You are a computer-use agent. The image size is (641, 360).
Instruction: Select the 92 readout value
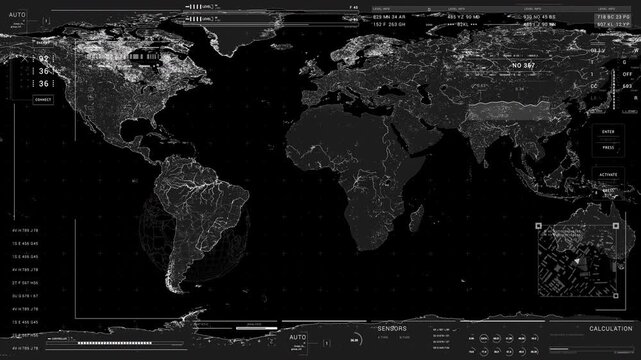pyautogui.click(x=44, y=59)
